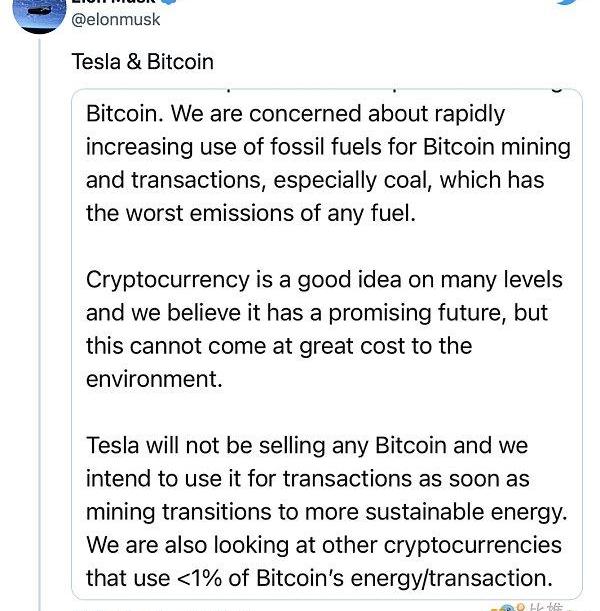Open the embedded statement image
The image size is (600, 611).
(327, 344)
